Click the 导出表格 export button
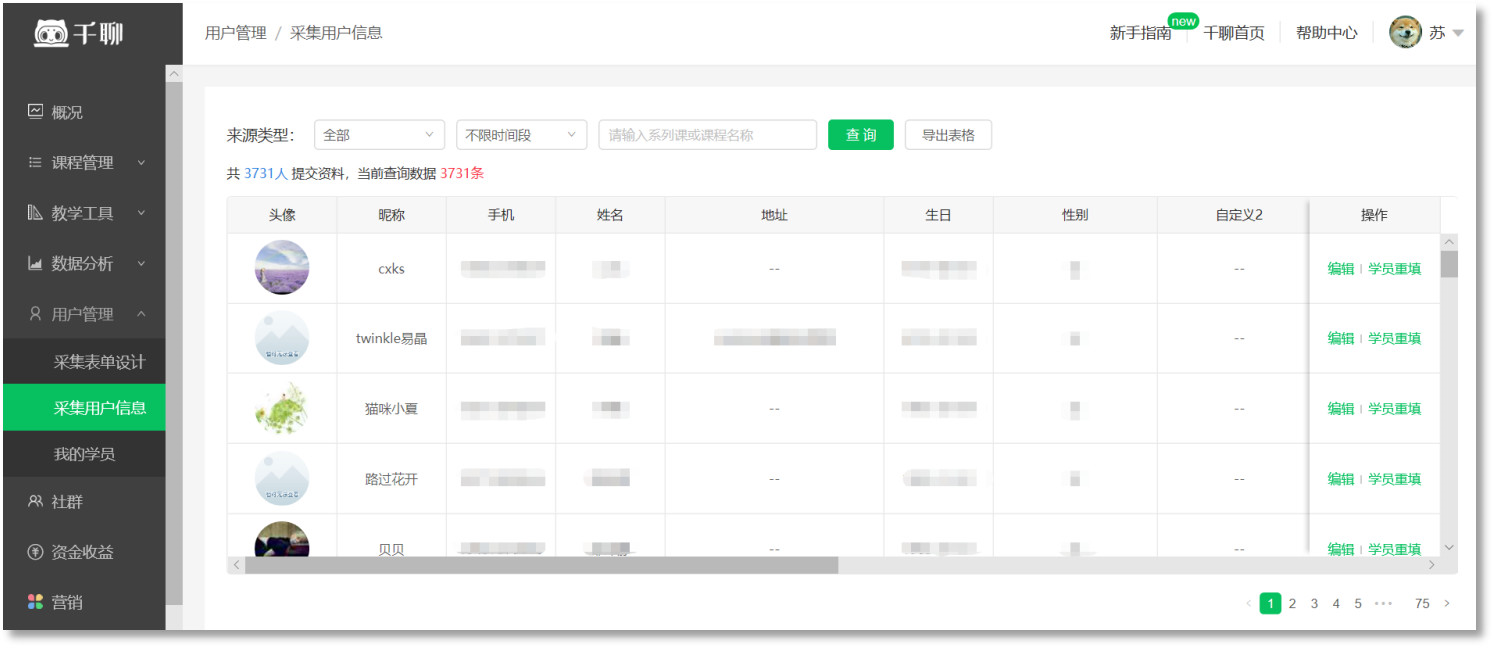 pos(947,135)
